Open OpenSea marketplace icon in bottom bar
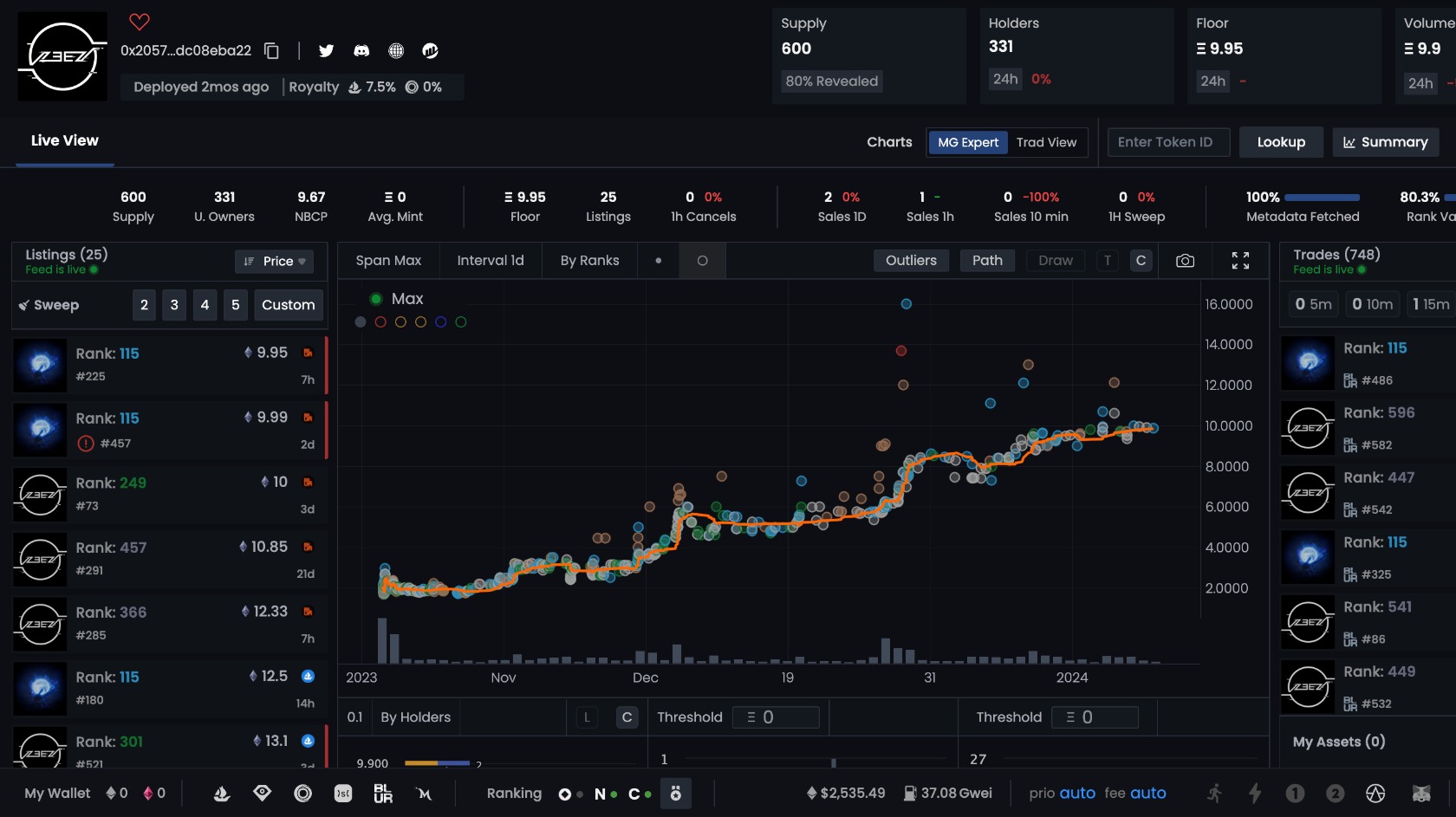Image resolution: width=1456 pixels, height=817 pixels. coord(222,793)
